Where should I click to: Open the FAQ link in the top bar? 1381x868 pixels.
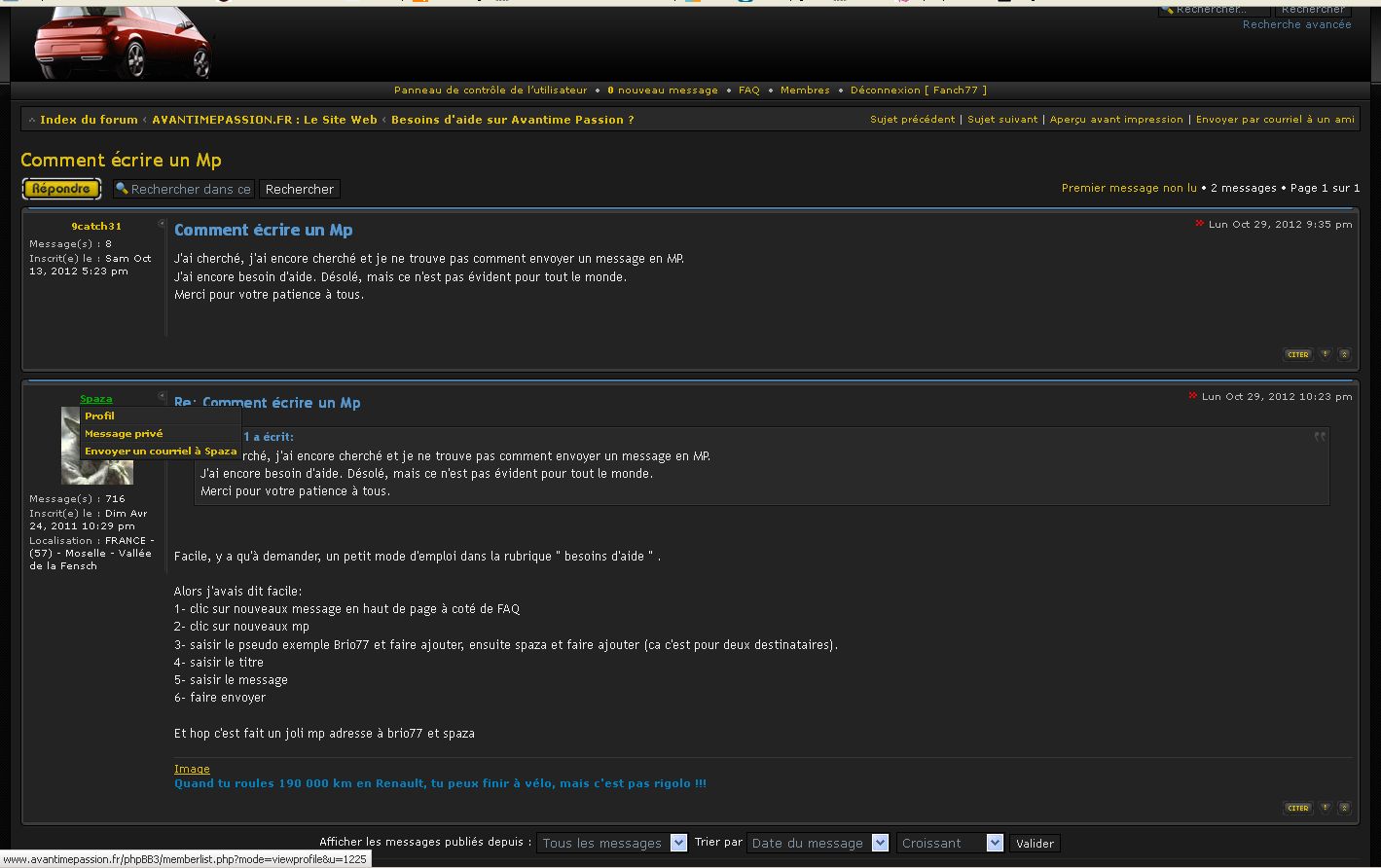pos(748,90)
